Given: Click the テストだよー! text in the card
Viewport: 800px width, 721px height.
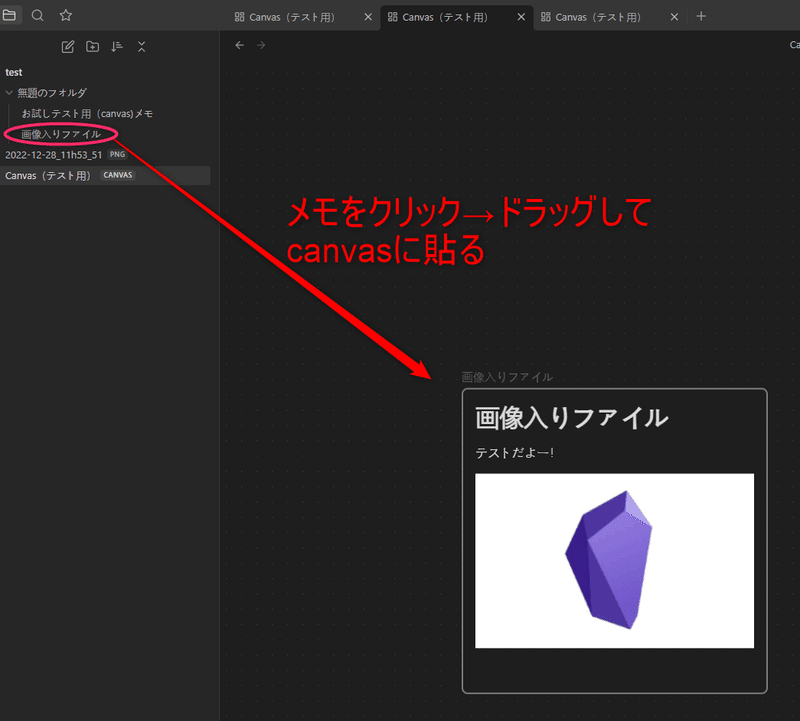Looking at the screenshot, I should pyautogui.click(x=514, y=453).
